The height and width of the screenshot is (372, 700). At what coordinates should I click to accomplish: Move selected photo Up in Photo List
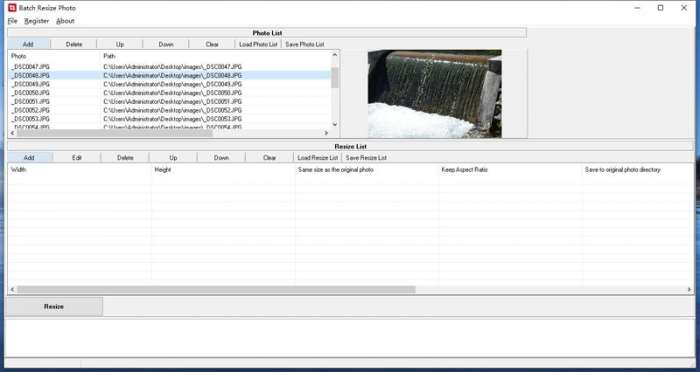click(x=120, y=44)
